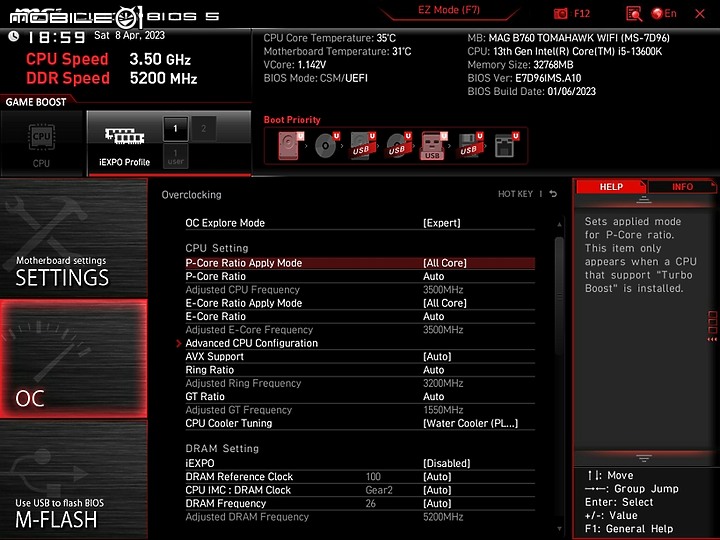This screenshot has height=540, width=720.
Task: Open the GAME BOOST tab
Action: [36, 102]
